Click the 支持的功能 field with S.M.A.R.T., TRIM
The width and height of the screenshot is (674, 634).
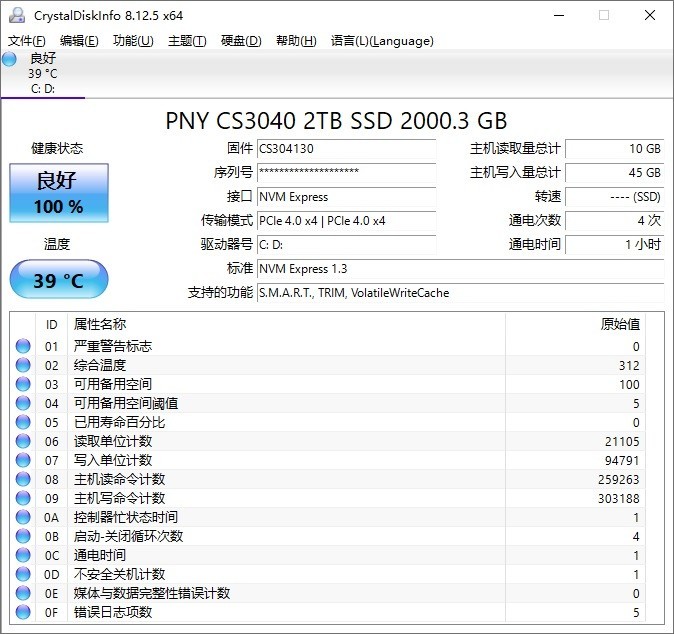pos(460,293)
